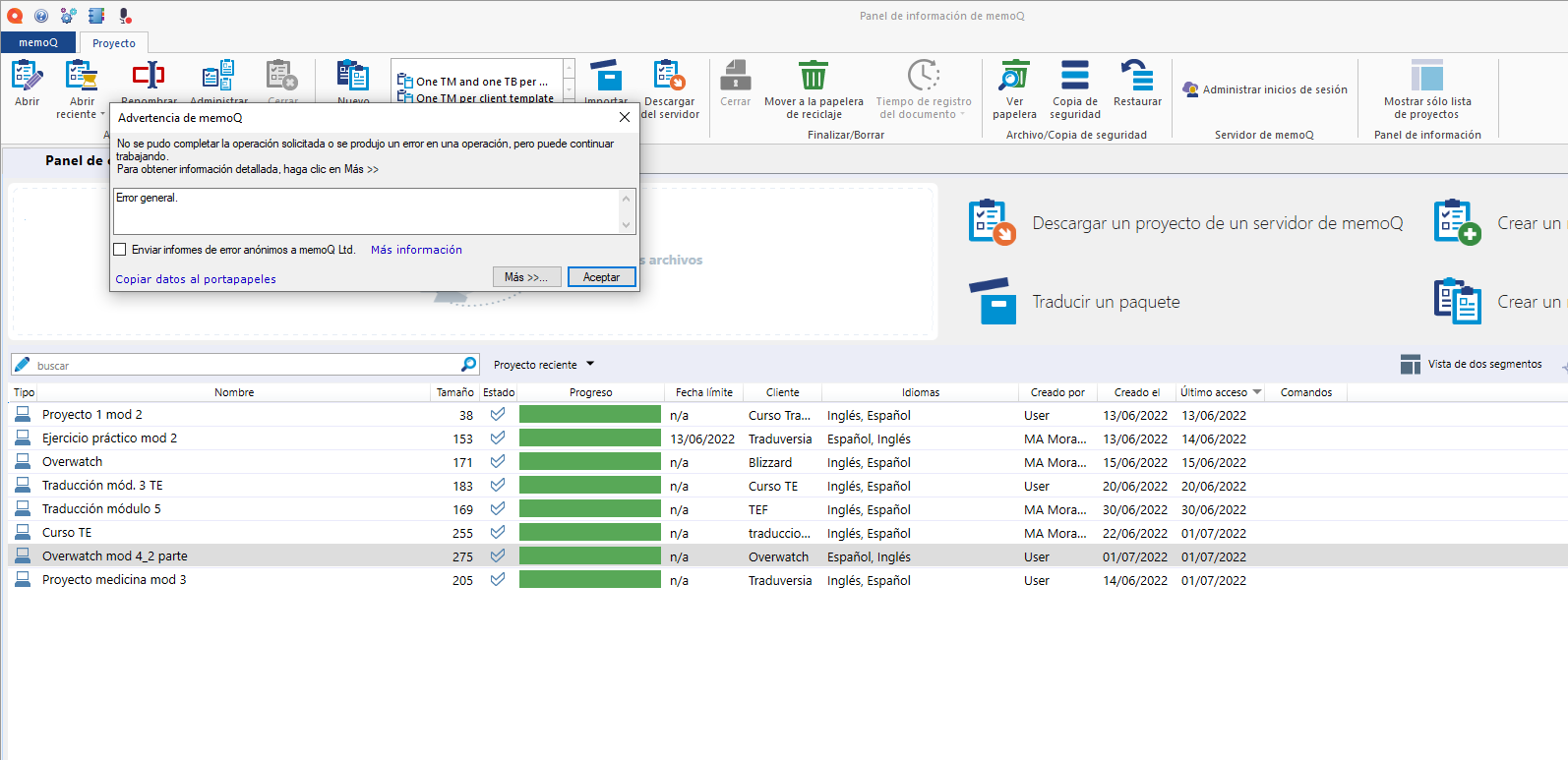Select the Proyecto 1 mod 2 row
Viewport: 1568px width, 760px height.
tap(787, 415)
